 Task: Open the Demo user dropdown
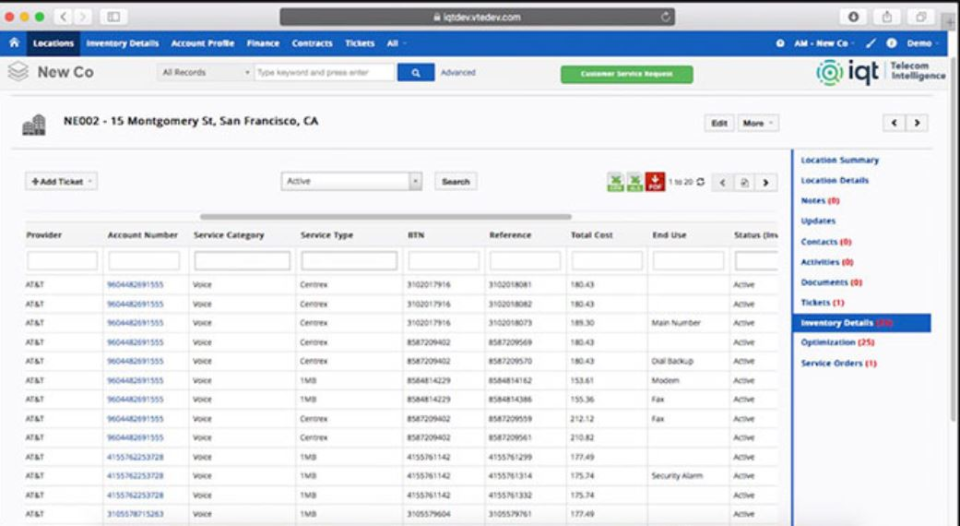coord(923,43)
